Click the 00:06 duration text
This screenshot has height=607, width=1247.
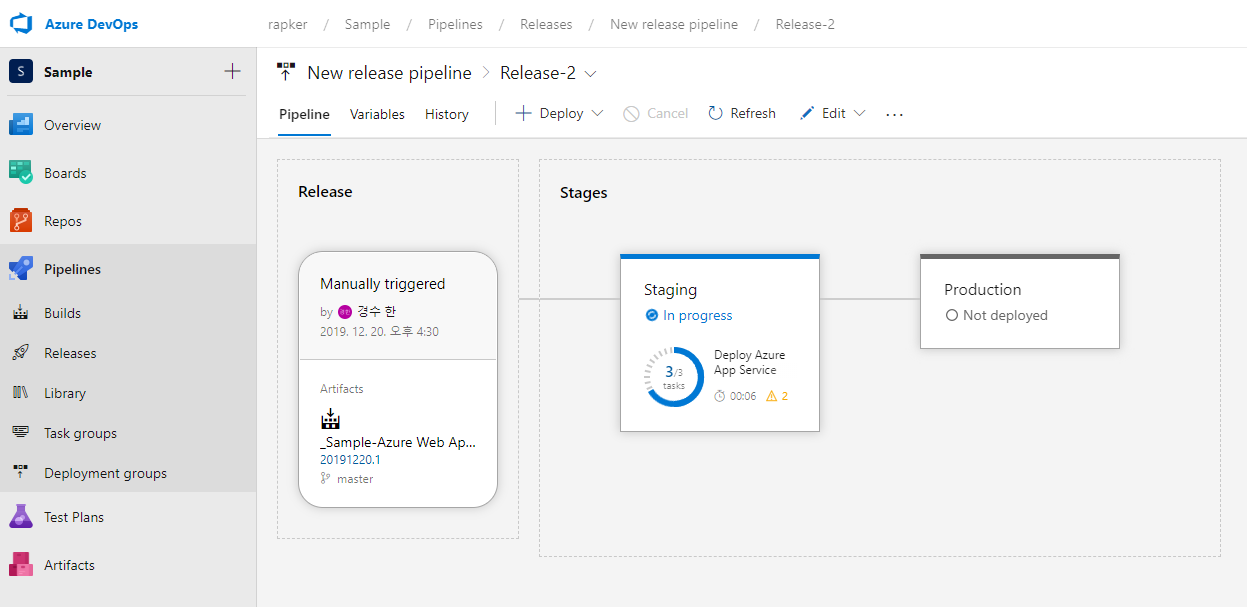(743, 396)
